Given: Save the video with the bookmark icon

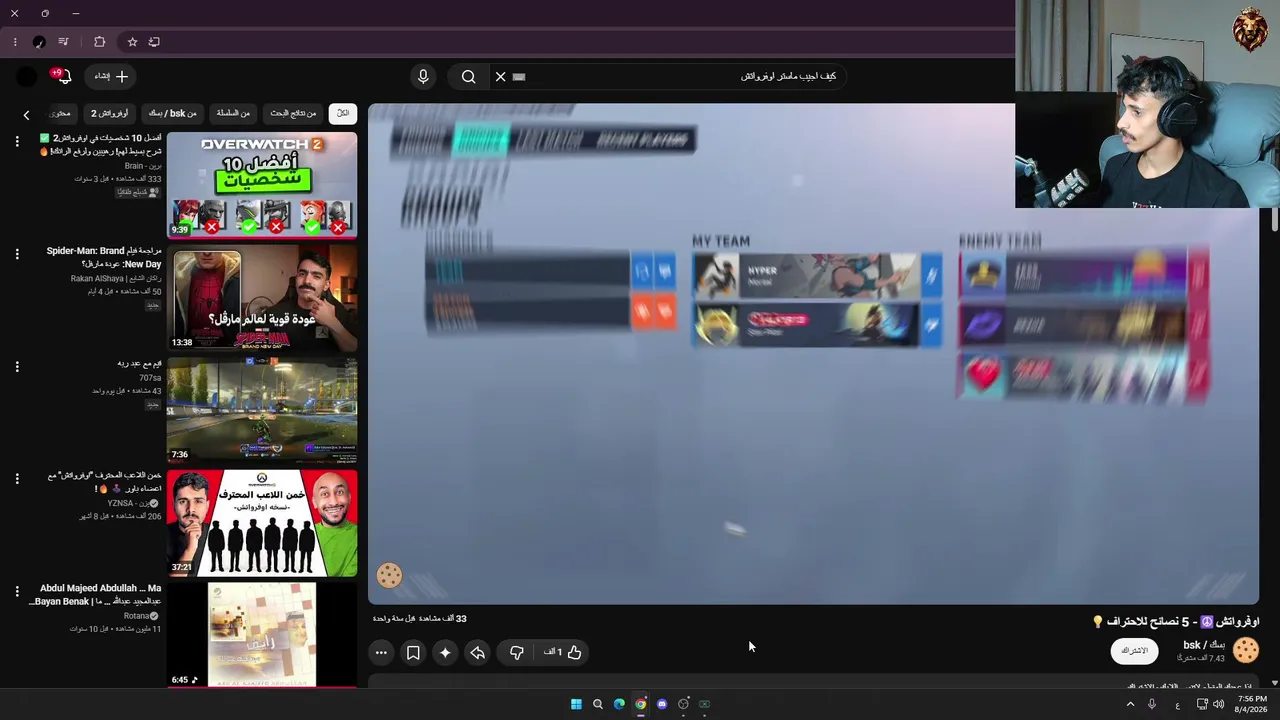Looking at the screenshot, I should 413,652.
